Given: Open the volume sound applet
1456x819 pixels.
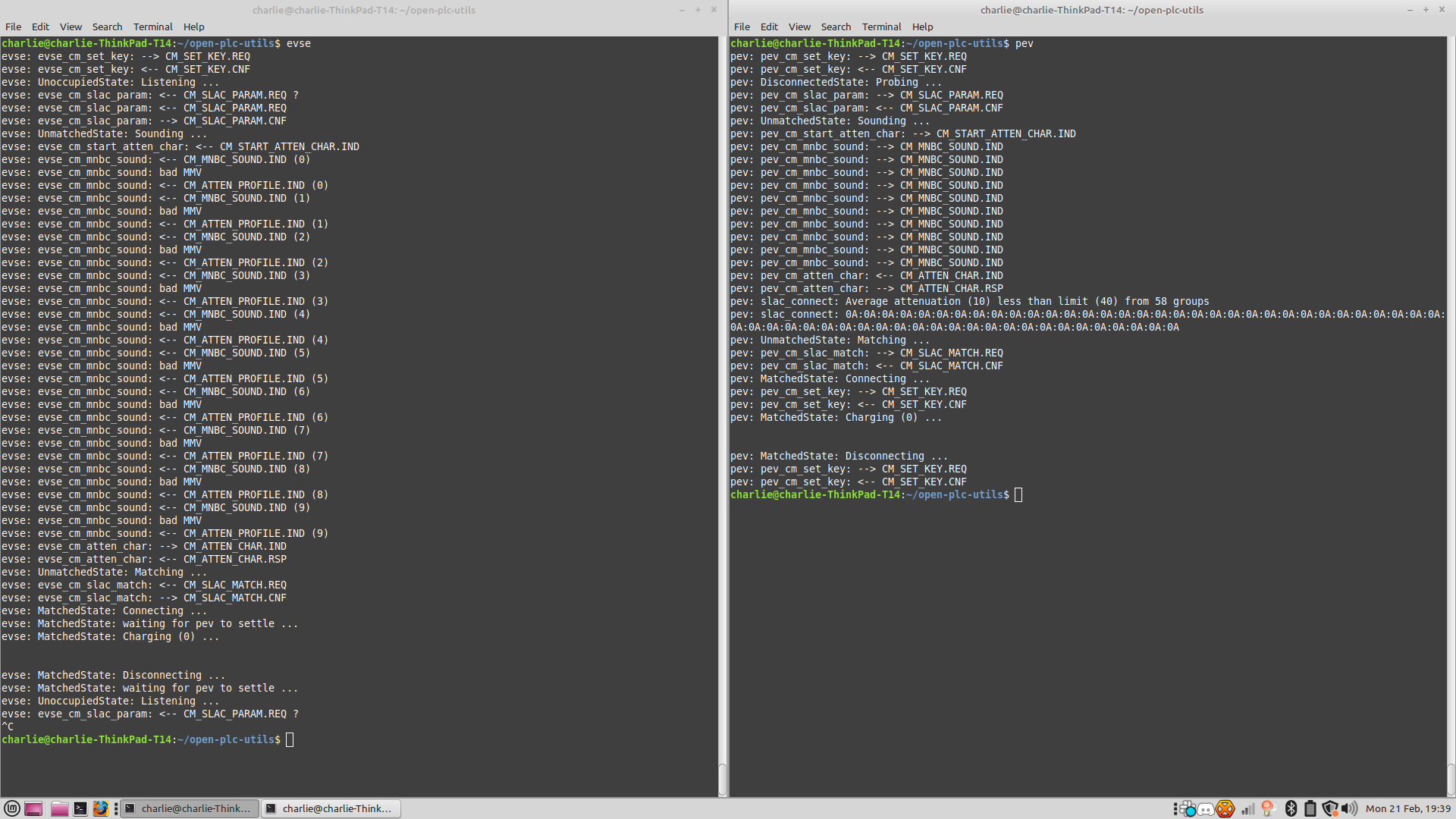Looking at the screenshot, I should pos(1350,808).
